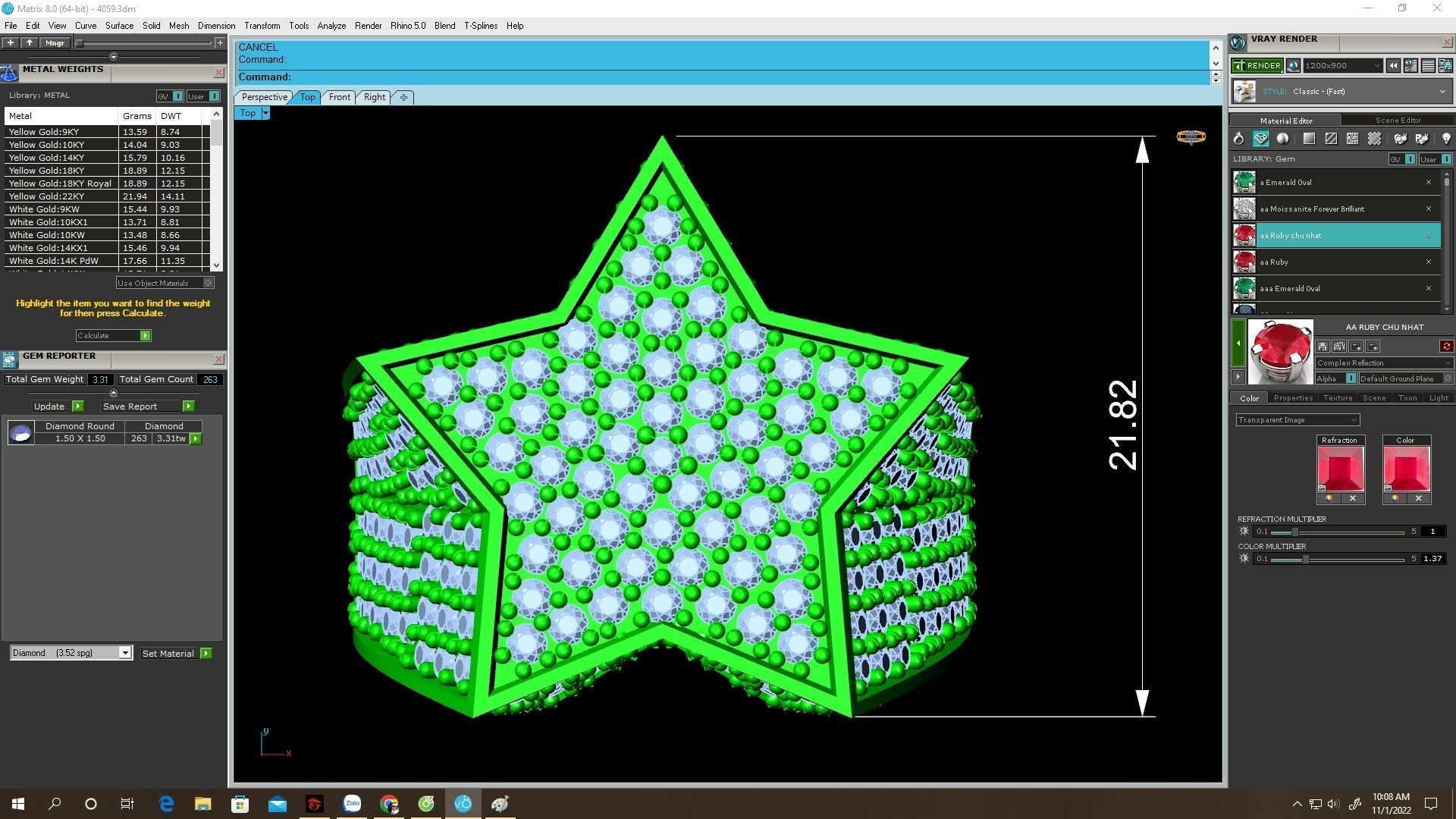Click the red refresh material icon

click(1446, 347)
